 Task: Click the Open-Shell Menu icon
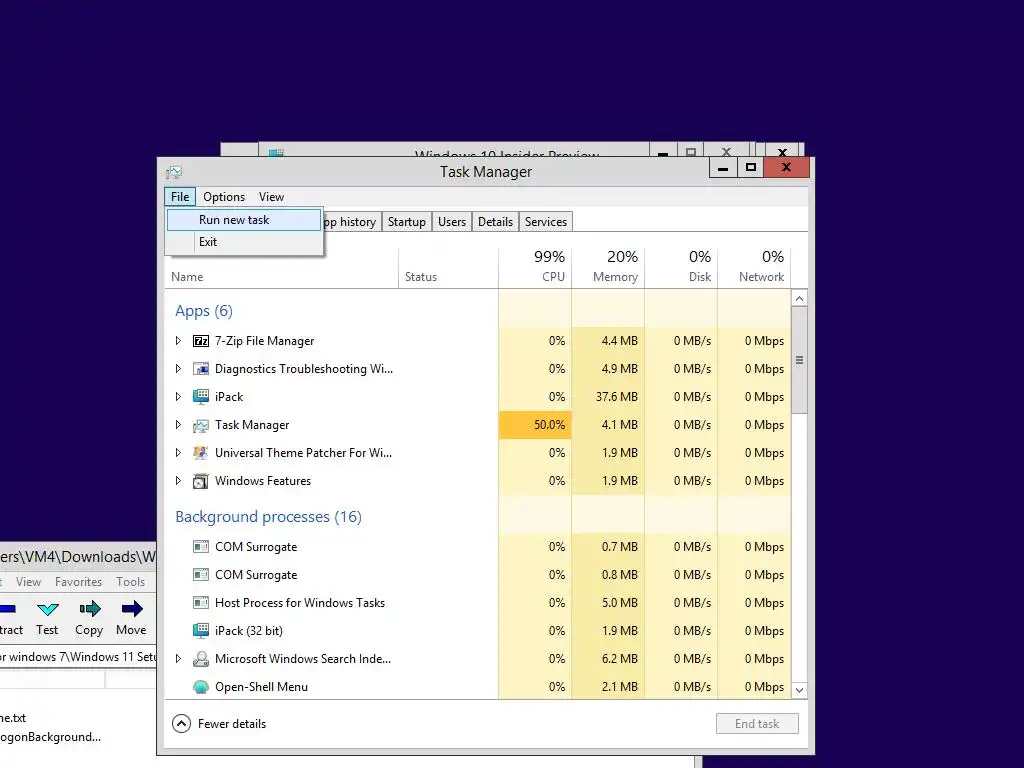click(200, 687)
